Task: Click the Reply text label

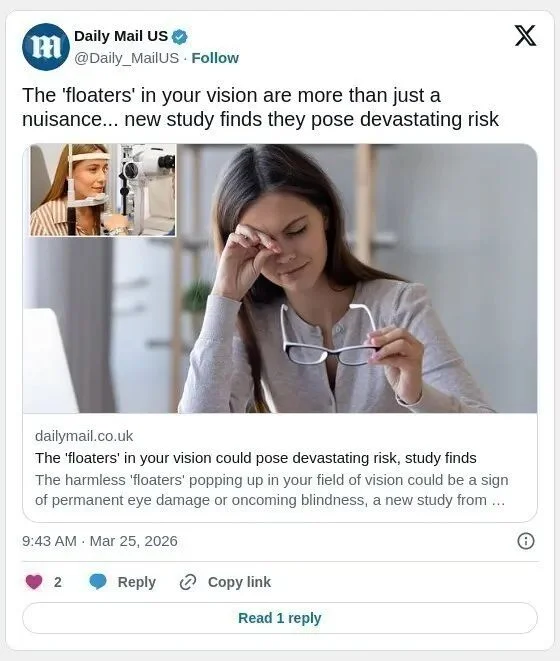Action: point(137,582)
